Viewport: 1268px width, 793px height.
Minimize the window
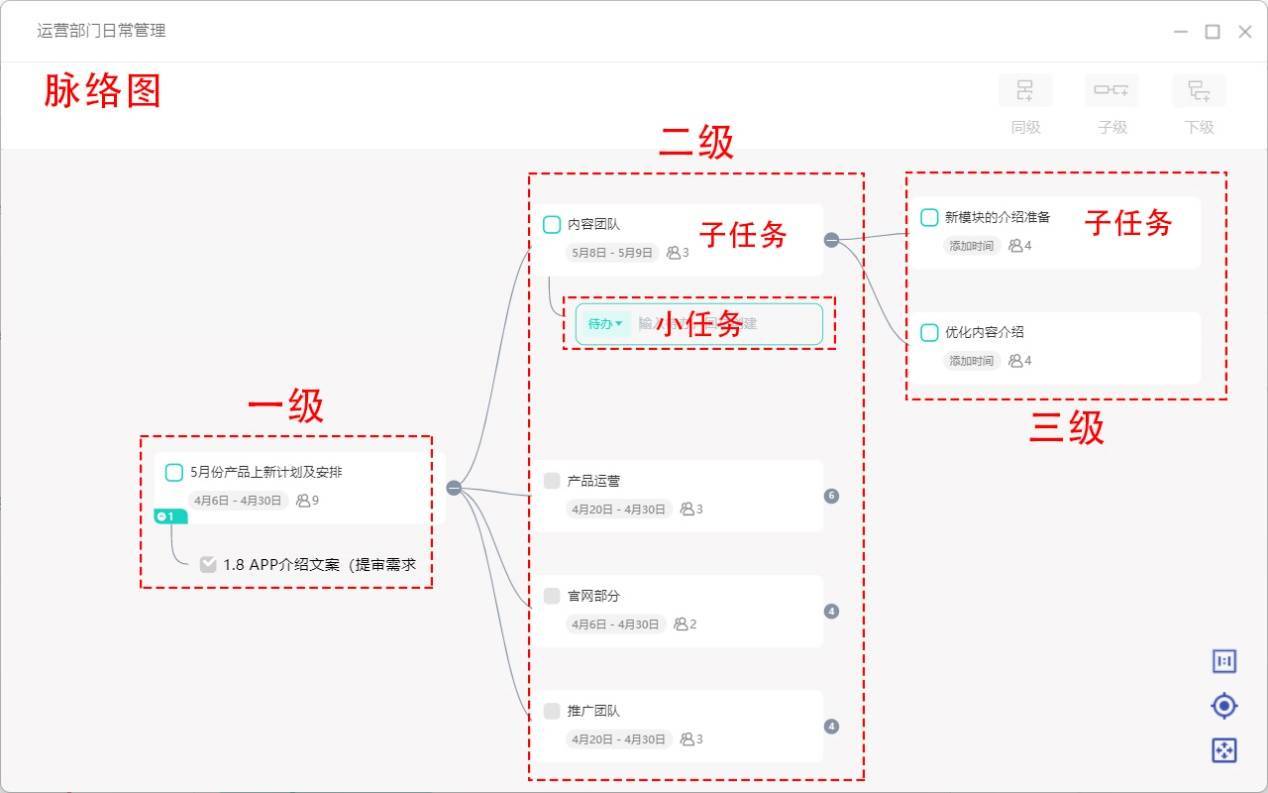coord(1181,31)
